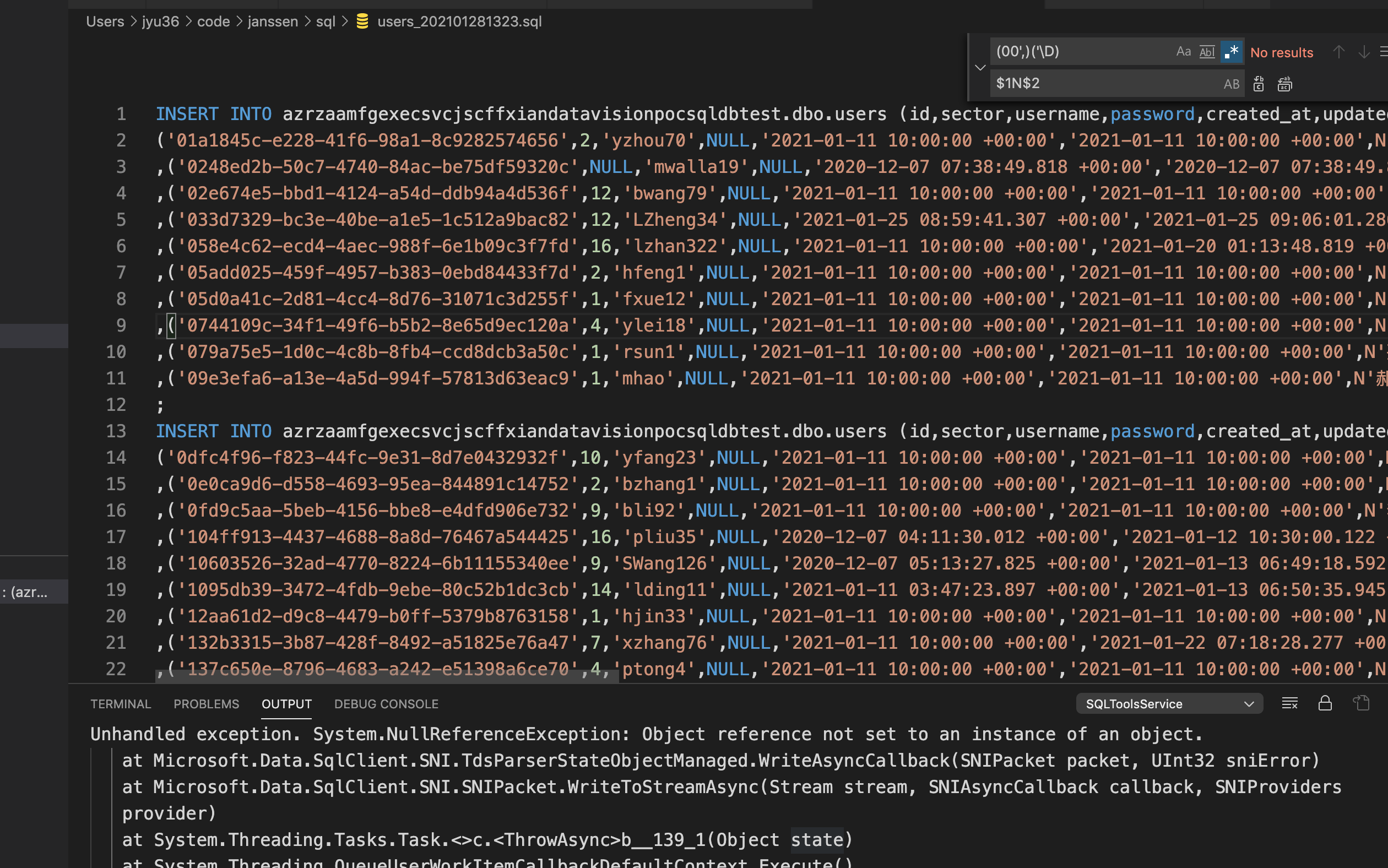
Task: Clear the output panel
Action: tap(1289, 703)
